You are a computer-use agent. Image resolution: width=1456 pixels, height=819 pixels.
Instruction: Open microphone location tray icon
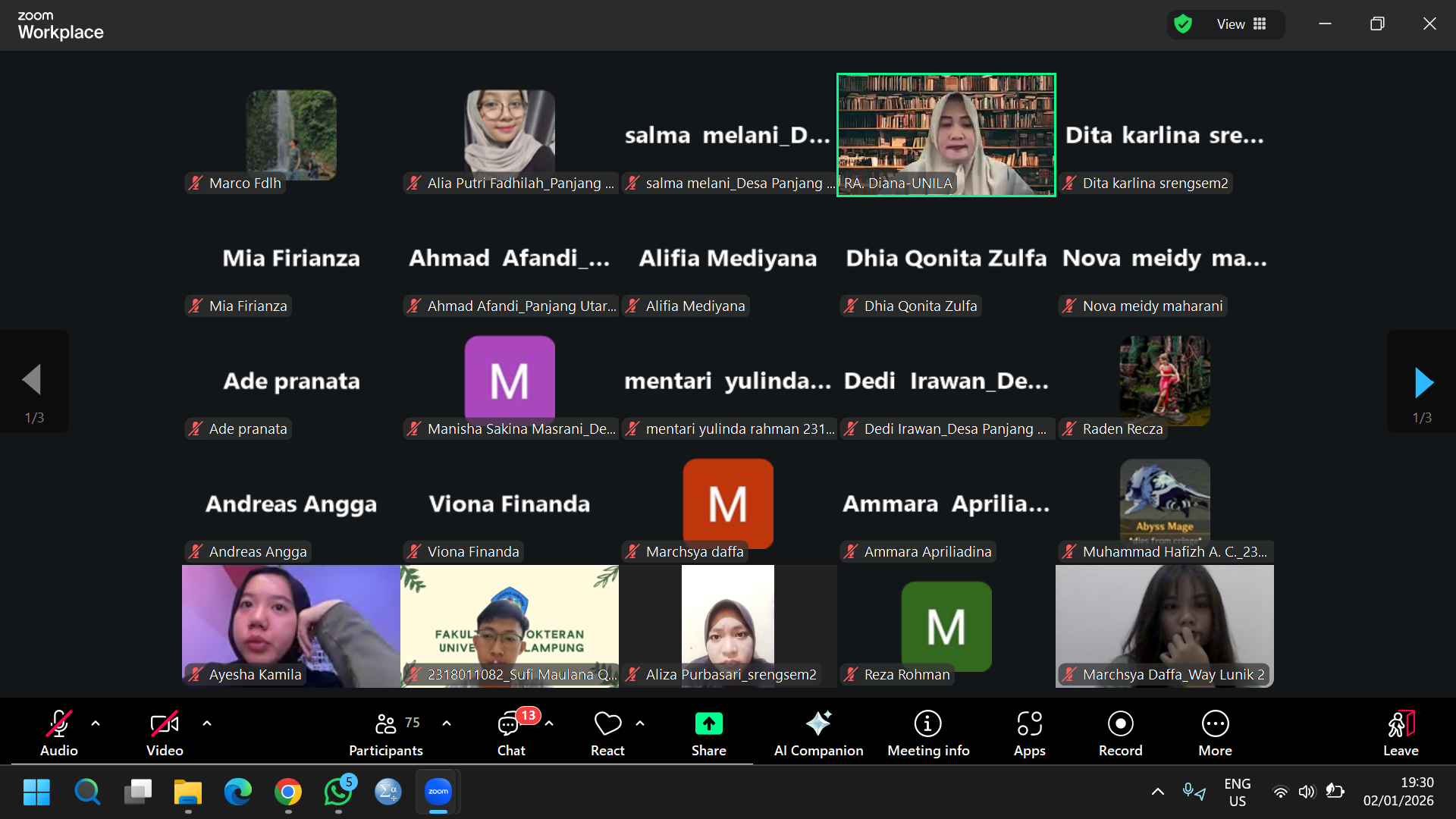click(1194, 792)
